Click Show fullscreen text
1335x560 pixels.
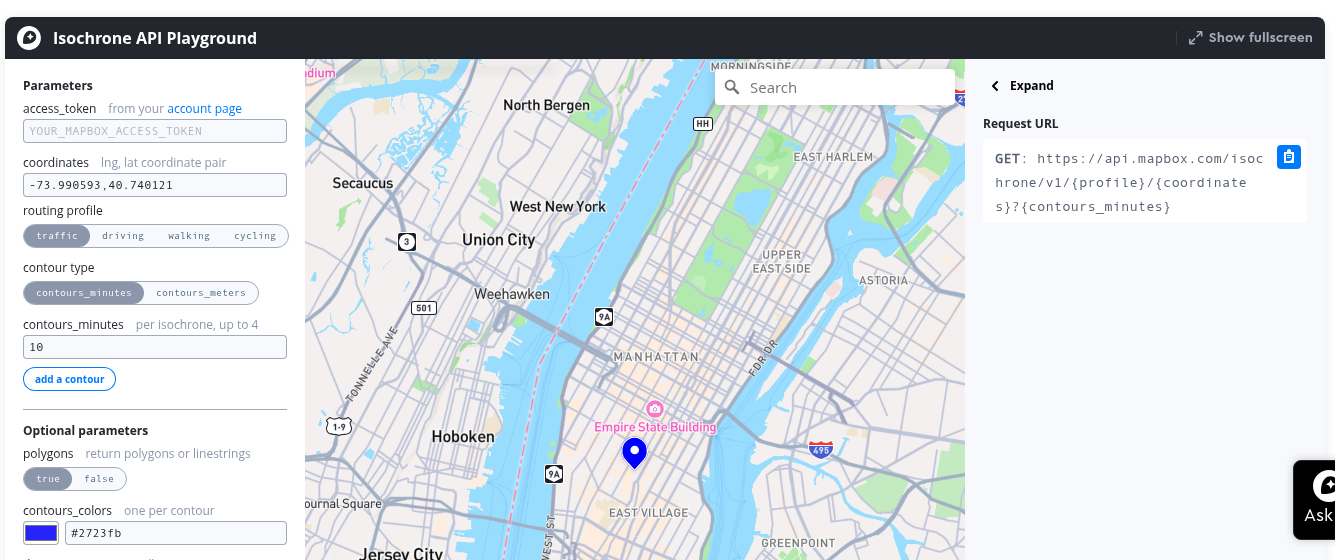(1260, 38)
